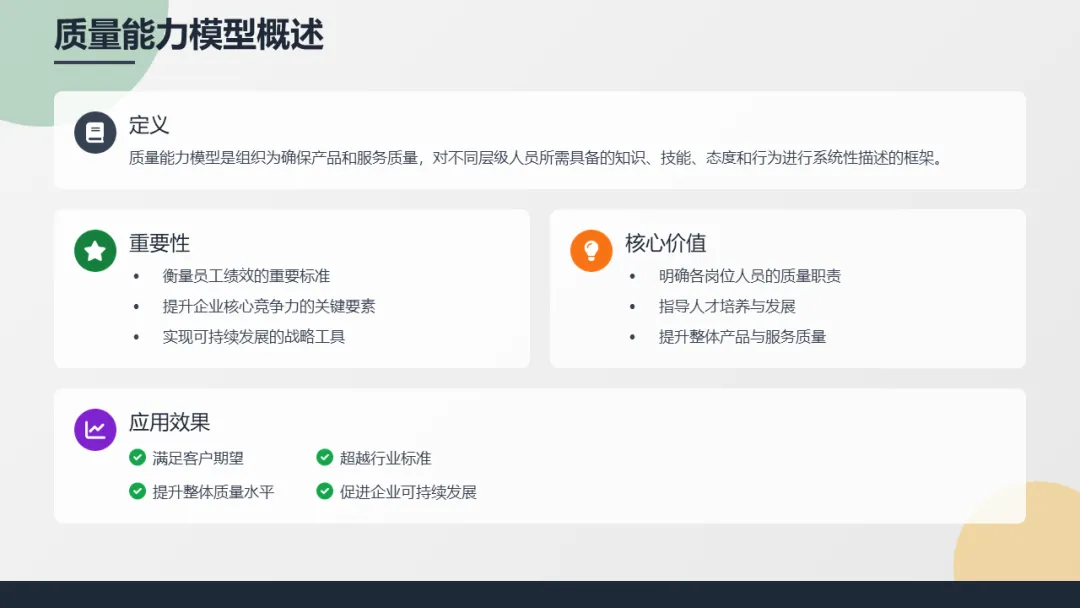Click bullet text 明确各岗位人员的质量职责
Viewport: 1080px width, 608px height.
(749, 276)
